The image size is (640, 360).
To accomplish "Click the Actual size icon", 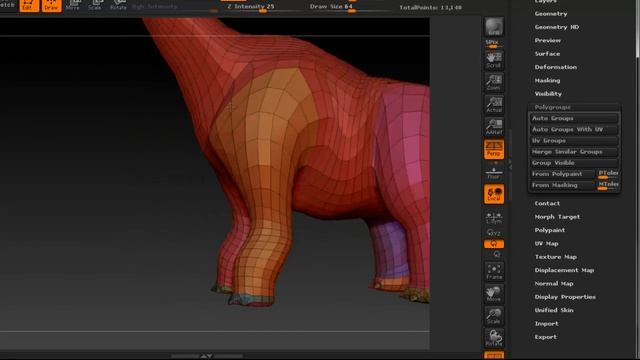I will tap(494, 104).
